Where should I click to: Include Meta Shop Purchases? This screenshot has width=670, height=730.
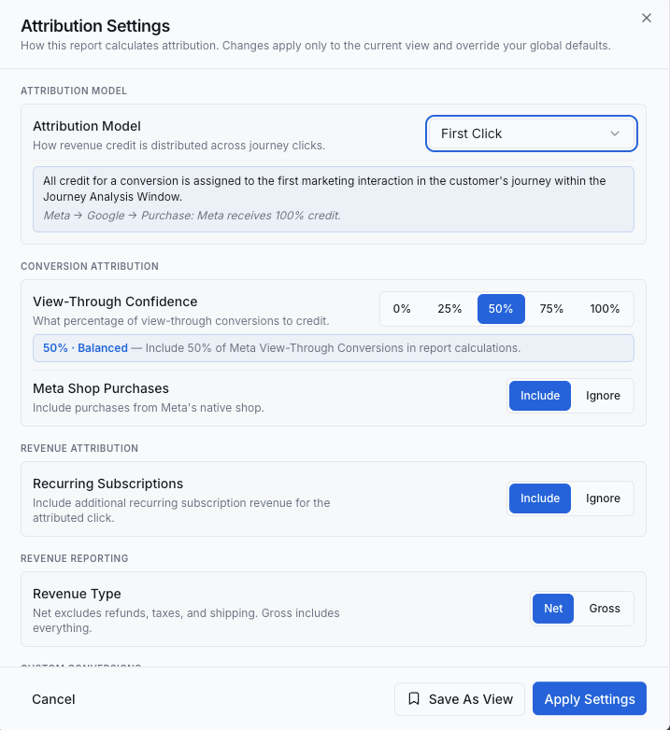tap(540, 396)
